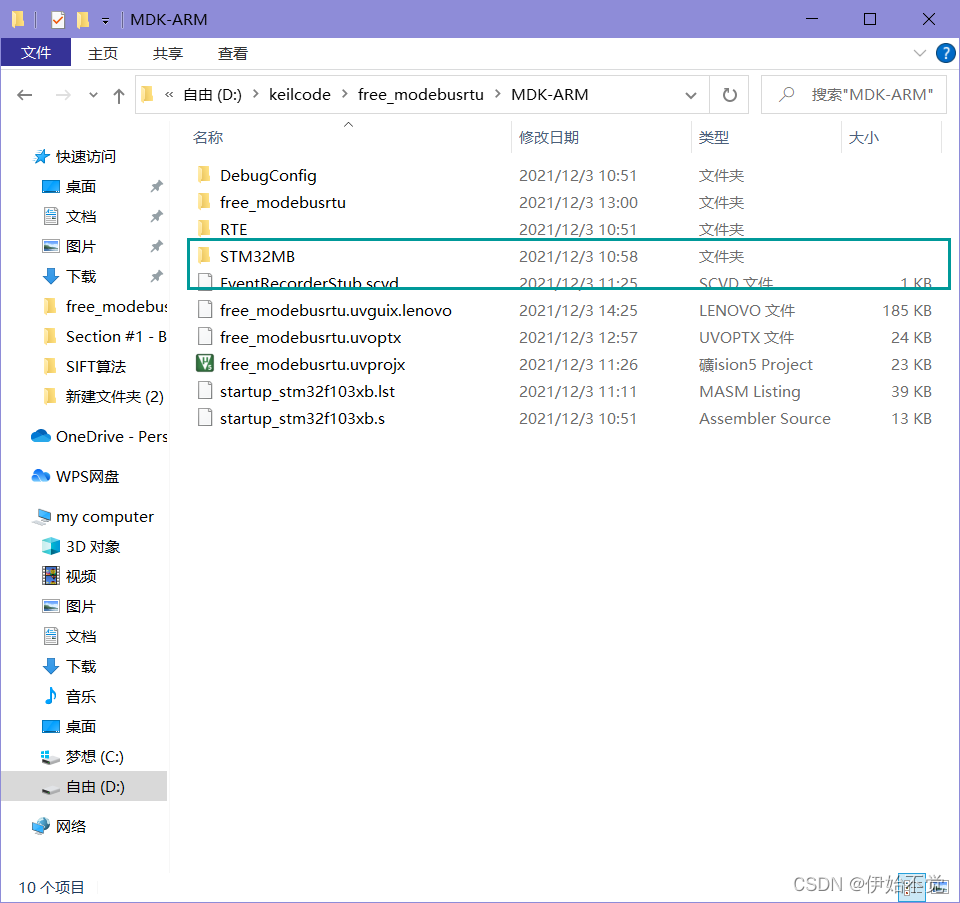960x903 pixels.
Task: Open 新建文件夹 (2) in sidebar
Action: coord(103,396)
